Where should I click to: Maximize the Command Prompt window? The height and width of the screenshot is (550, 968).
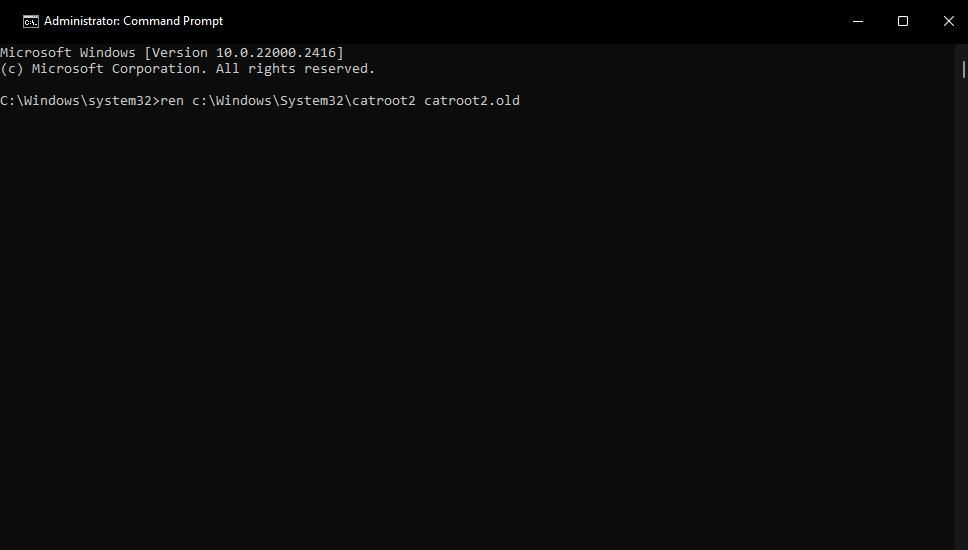tap(902, 21)
